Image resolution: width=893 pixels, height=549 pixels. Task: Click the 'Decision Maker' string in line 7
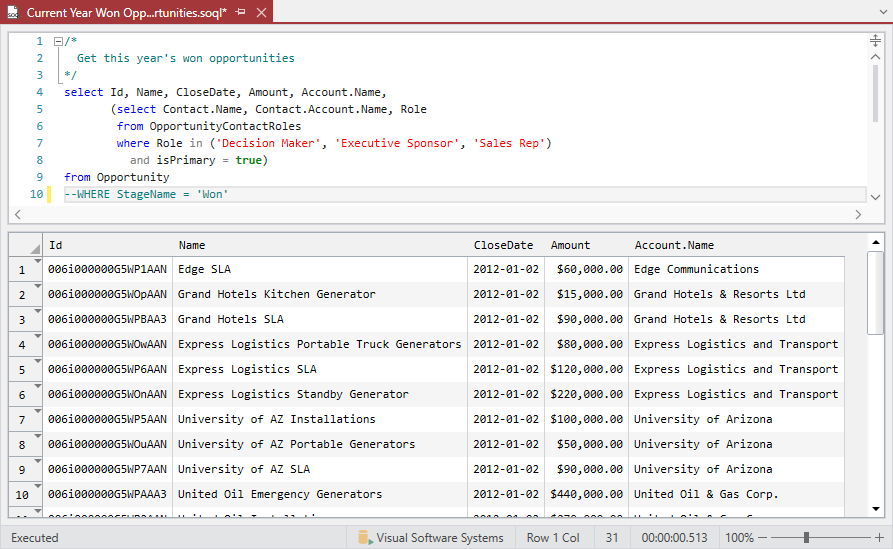tap(268, 143)
